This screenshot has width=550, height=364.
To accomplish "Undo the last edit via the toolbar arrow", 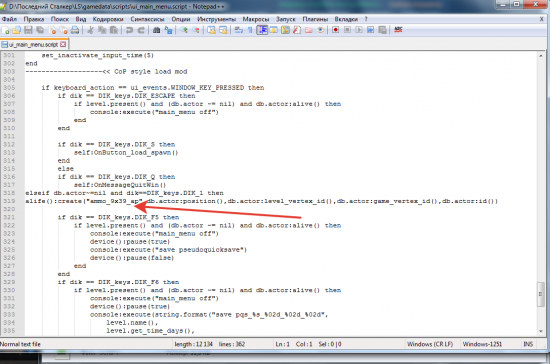I will pos(129,31).
